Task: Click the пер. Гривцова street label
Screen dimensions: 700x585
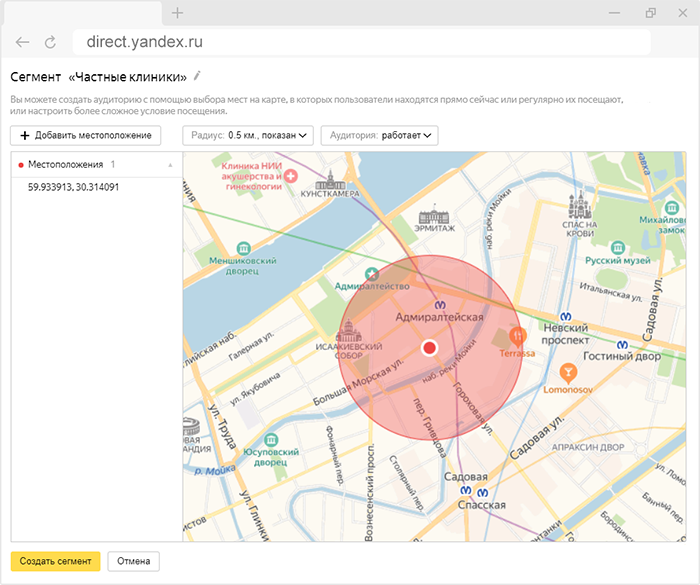Action: click(429, 427)
